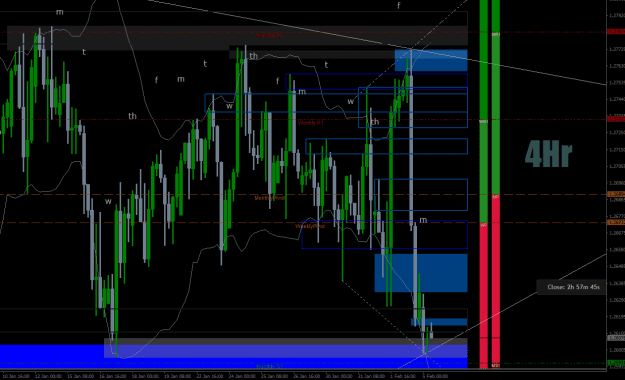Click the '1 Feb 16:00' time axis label
625x380 pixels.
[403, 376]
